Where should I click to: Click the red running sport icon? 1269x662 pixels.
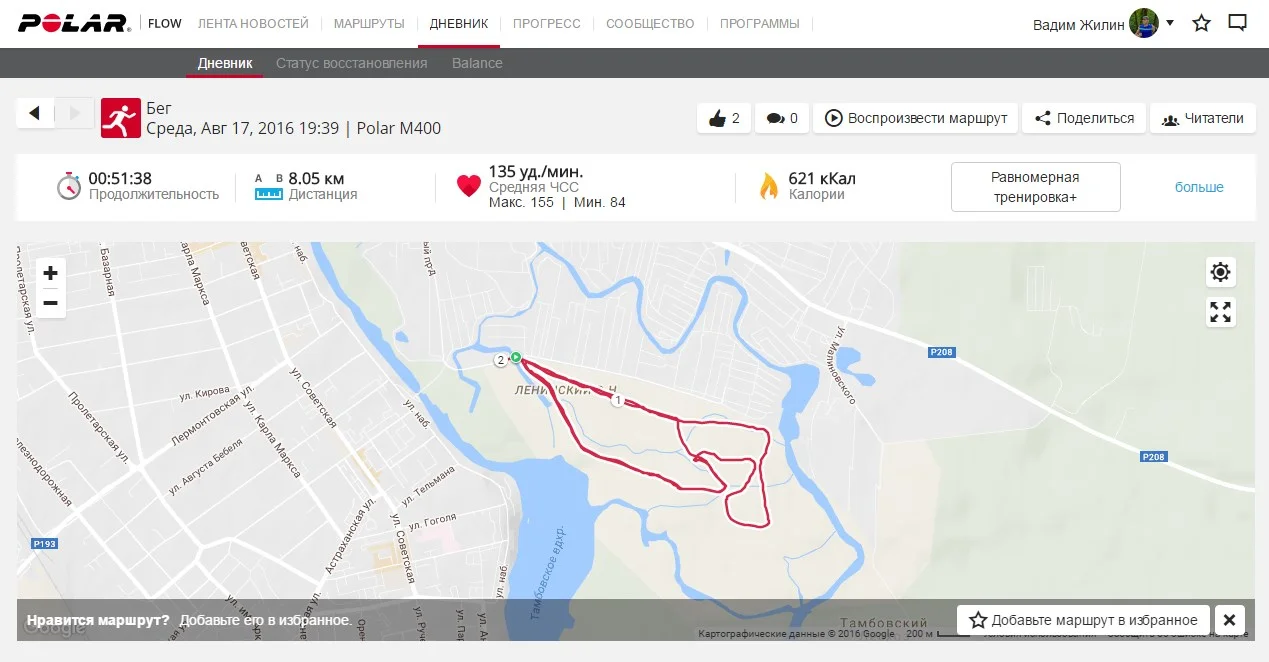pyautogui.click(x=120, y=117)
